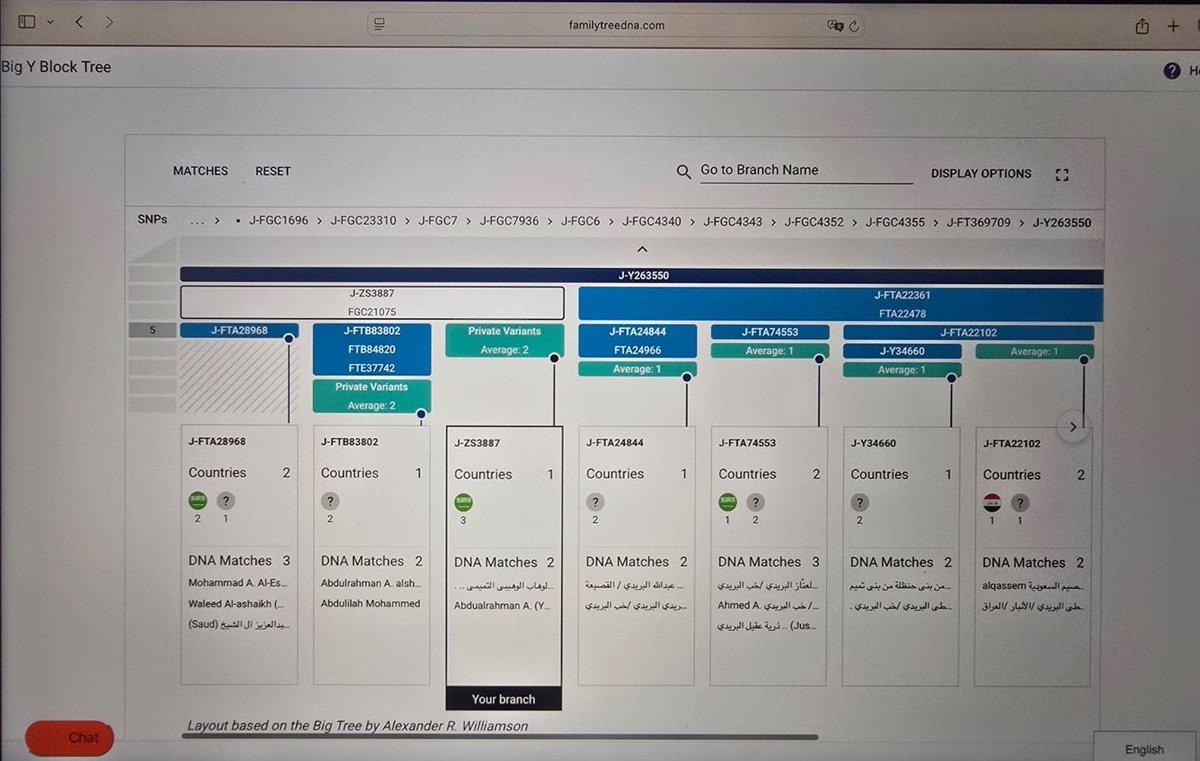Click unknown country icon in J-FTA22102 card
Screen dimensions: 1200x761
point(1020,503)
